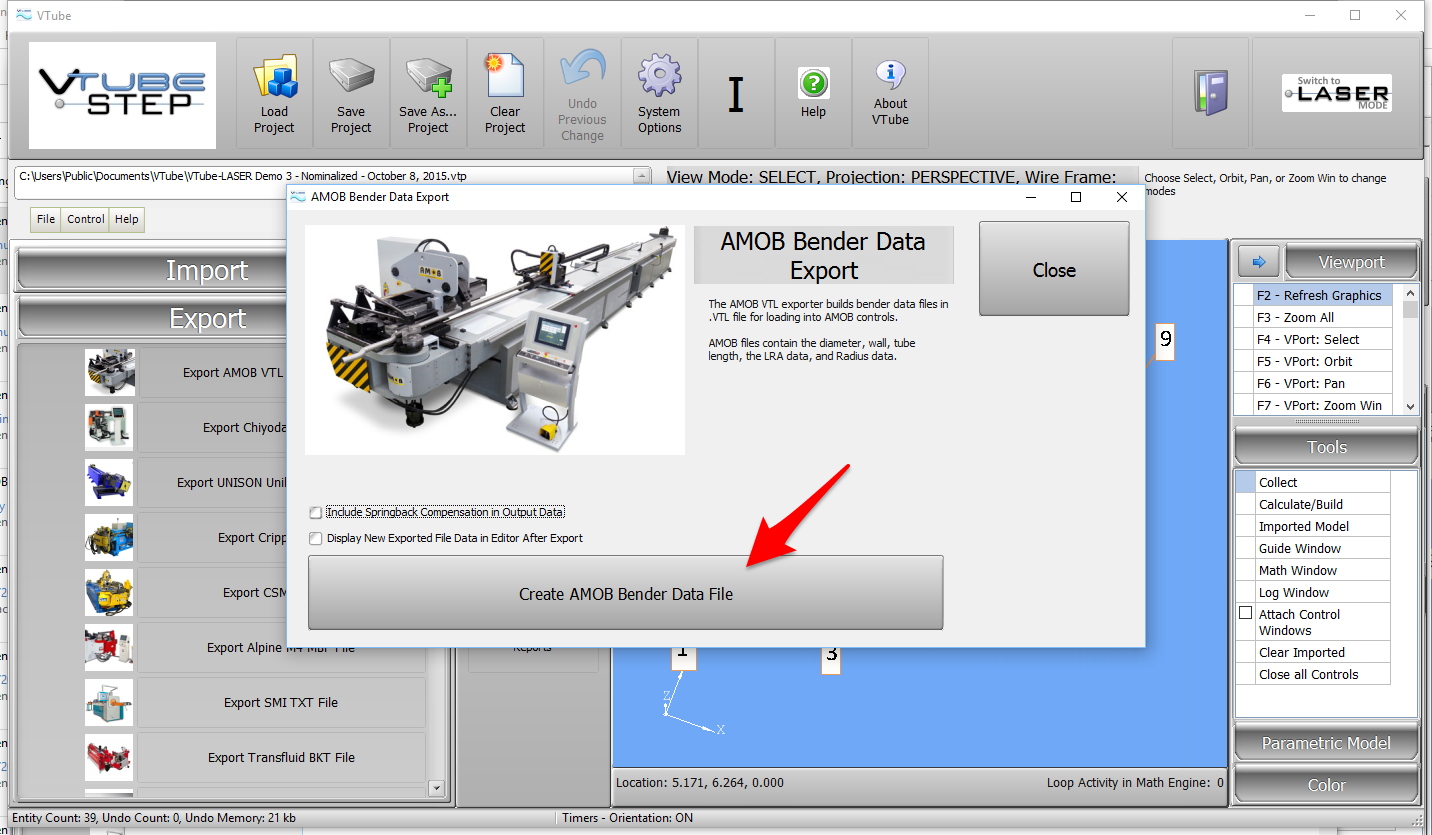Open the project path dropdown
The image size is (1432, 835).
point(641,177)
